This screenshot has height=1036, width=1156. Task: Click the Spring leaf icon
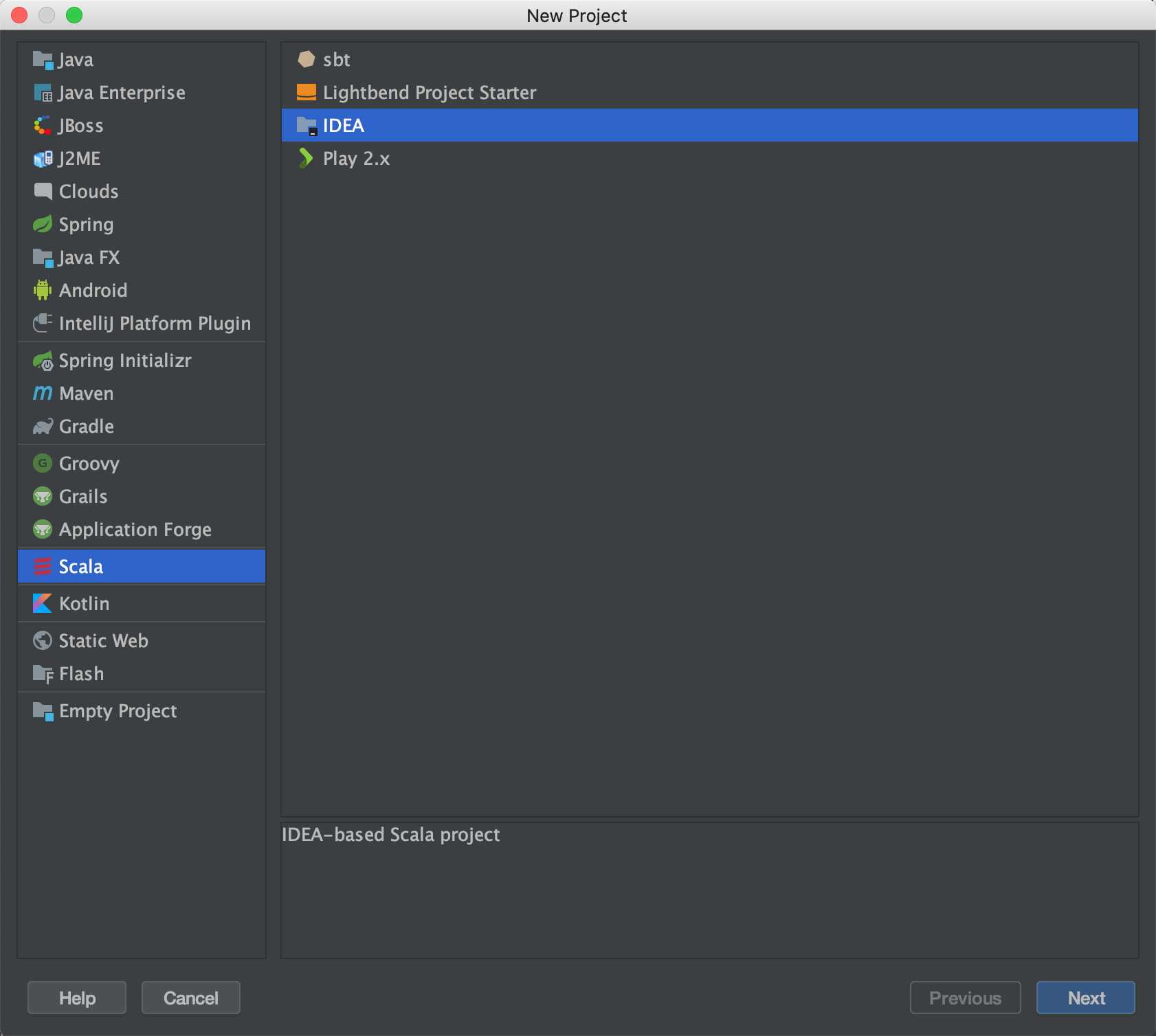click(43, 225)
